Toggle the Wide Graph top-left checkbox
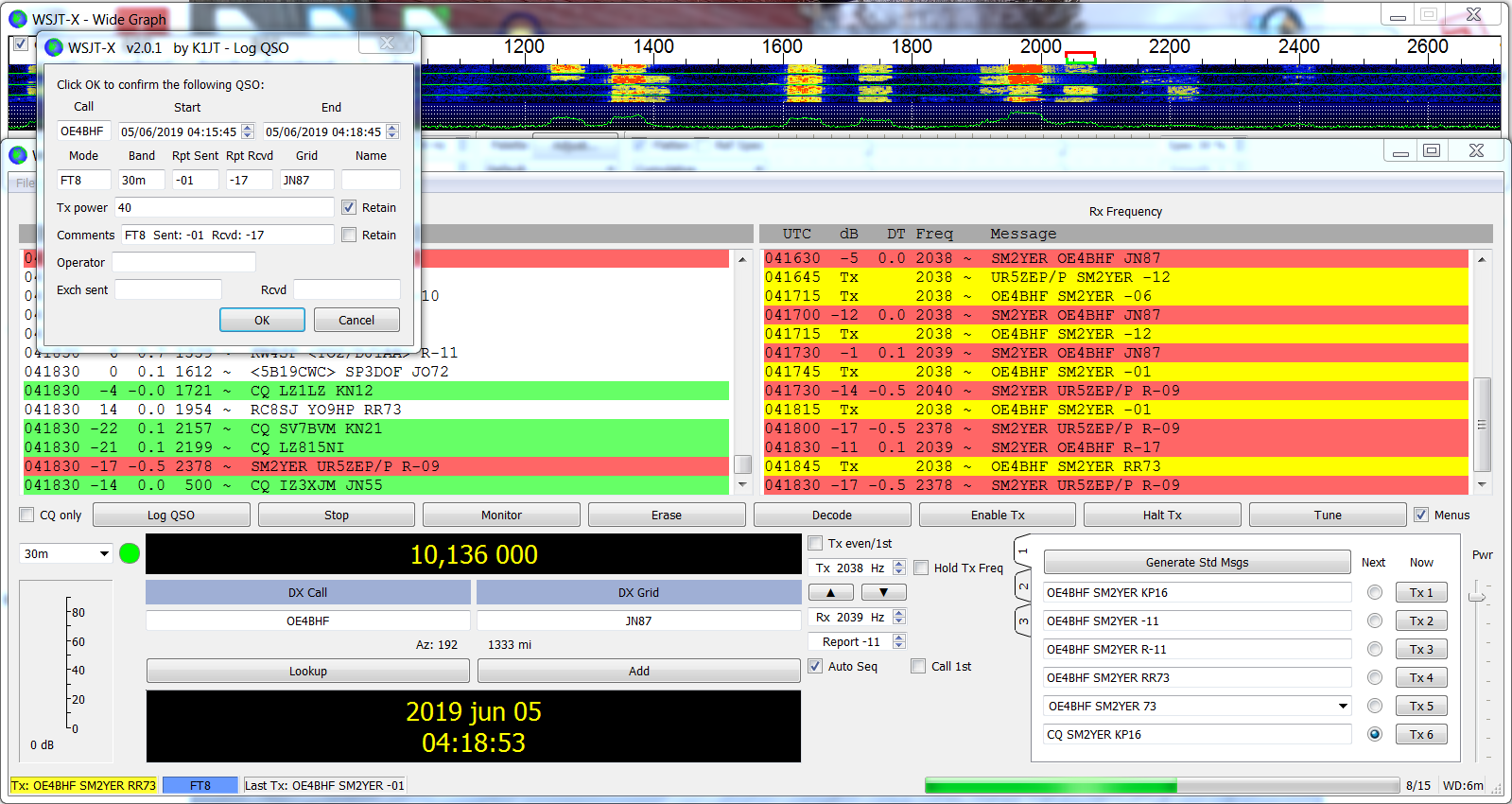This screenshot has height=804, width=1512. pyautogui.click(x=20, y=44)
